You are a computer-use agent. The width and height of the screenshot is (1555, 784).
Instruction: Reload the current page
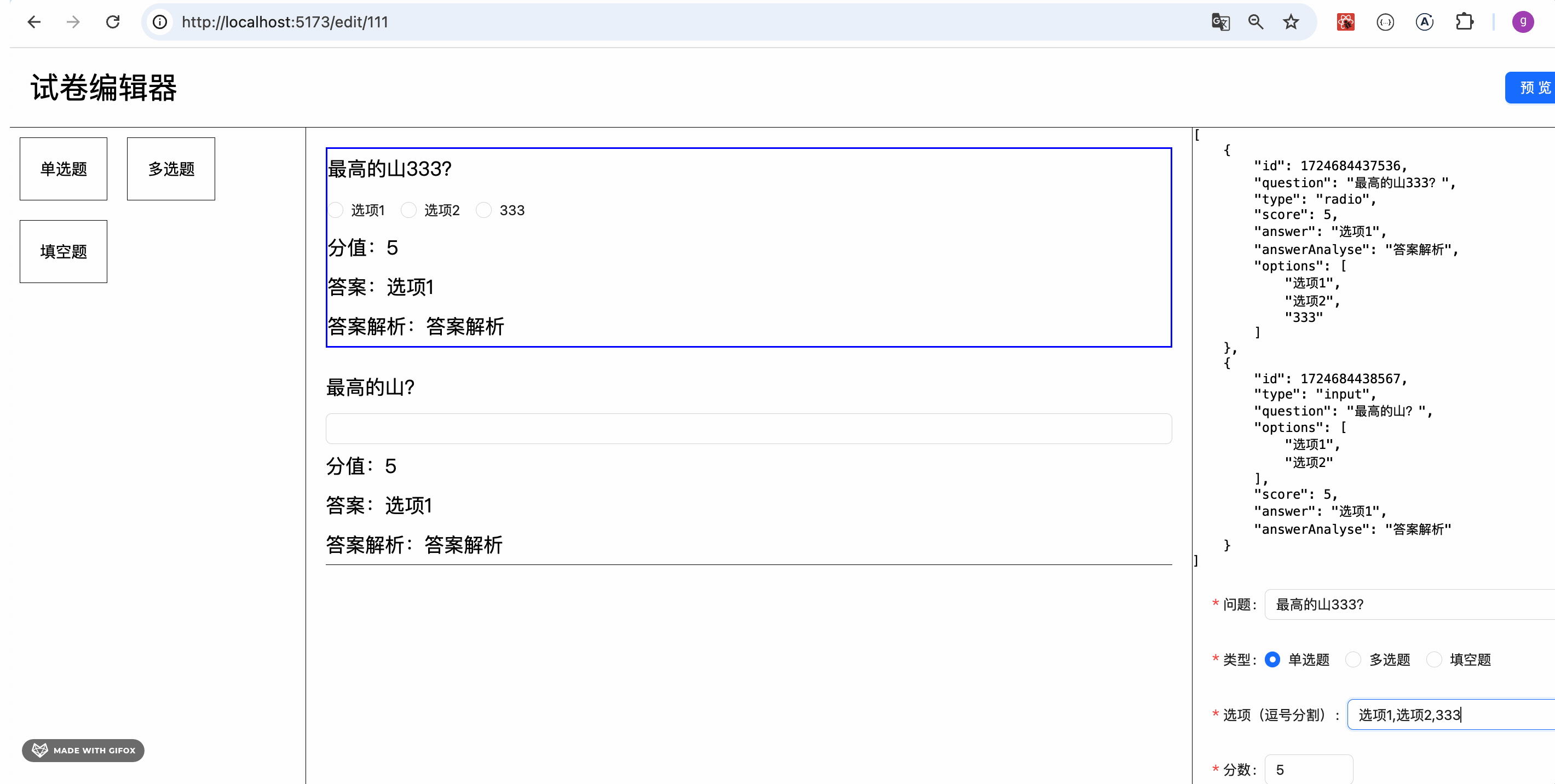pos(113,22)
